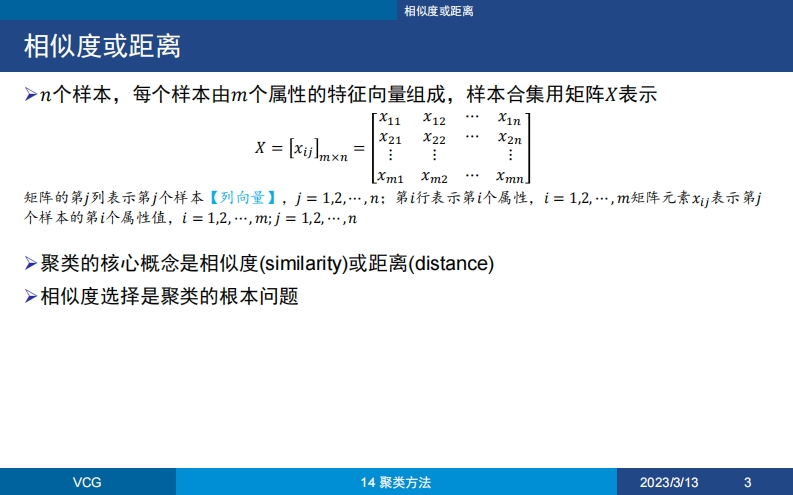Click the VCG footer label
This screenshot has width=793, height=495.
(87, 482)
